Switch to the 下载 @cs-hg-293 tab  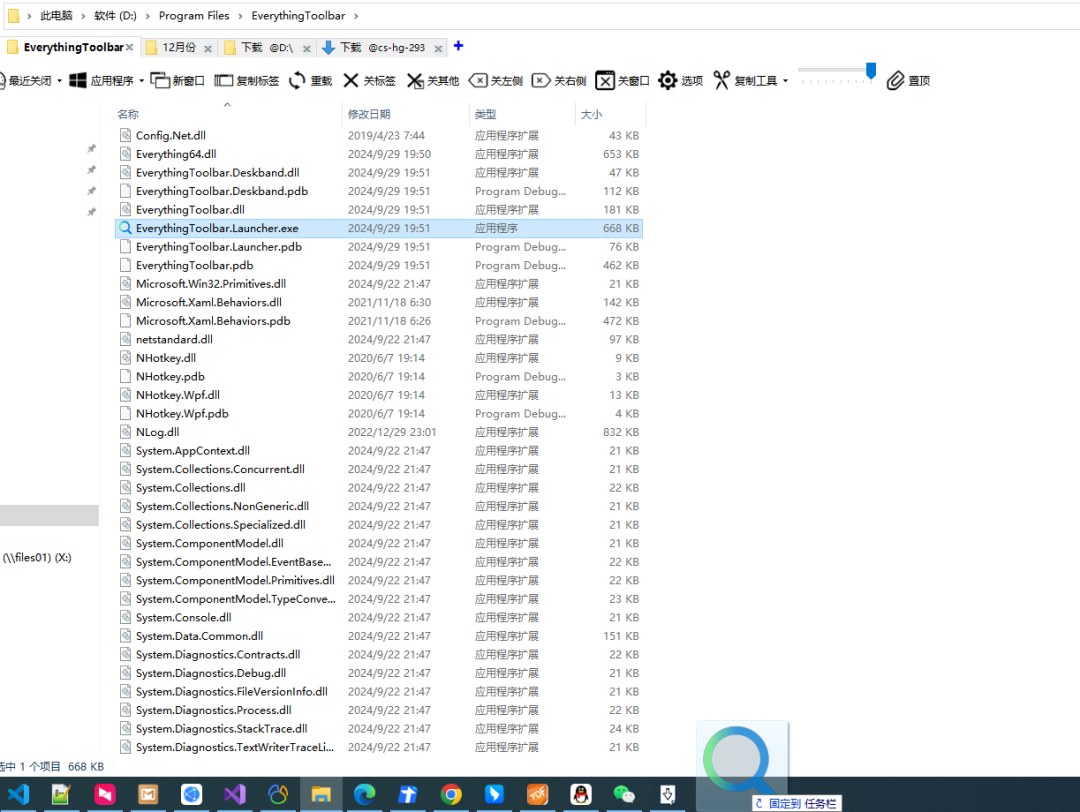(382, 48)
